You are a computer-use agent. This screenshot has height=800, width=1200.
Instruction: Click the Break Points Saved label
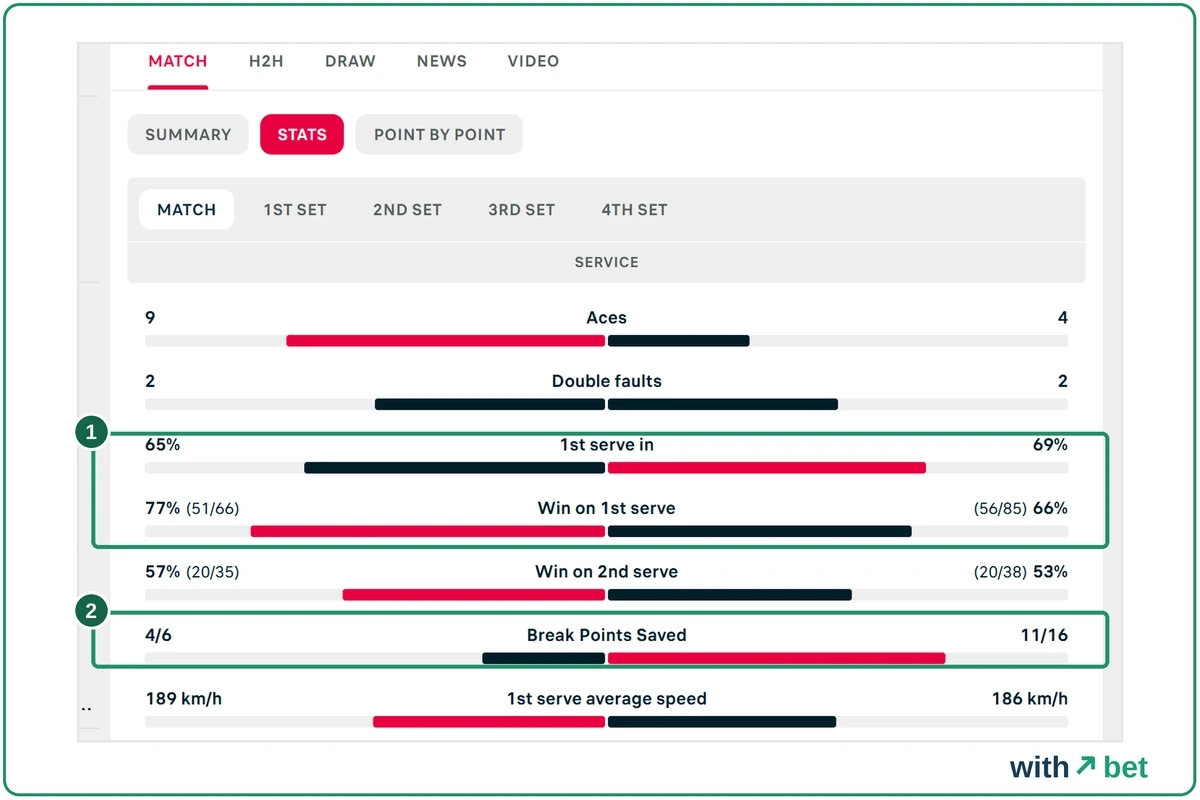pos(606,635)
